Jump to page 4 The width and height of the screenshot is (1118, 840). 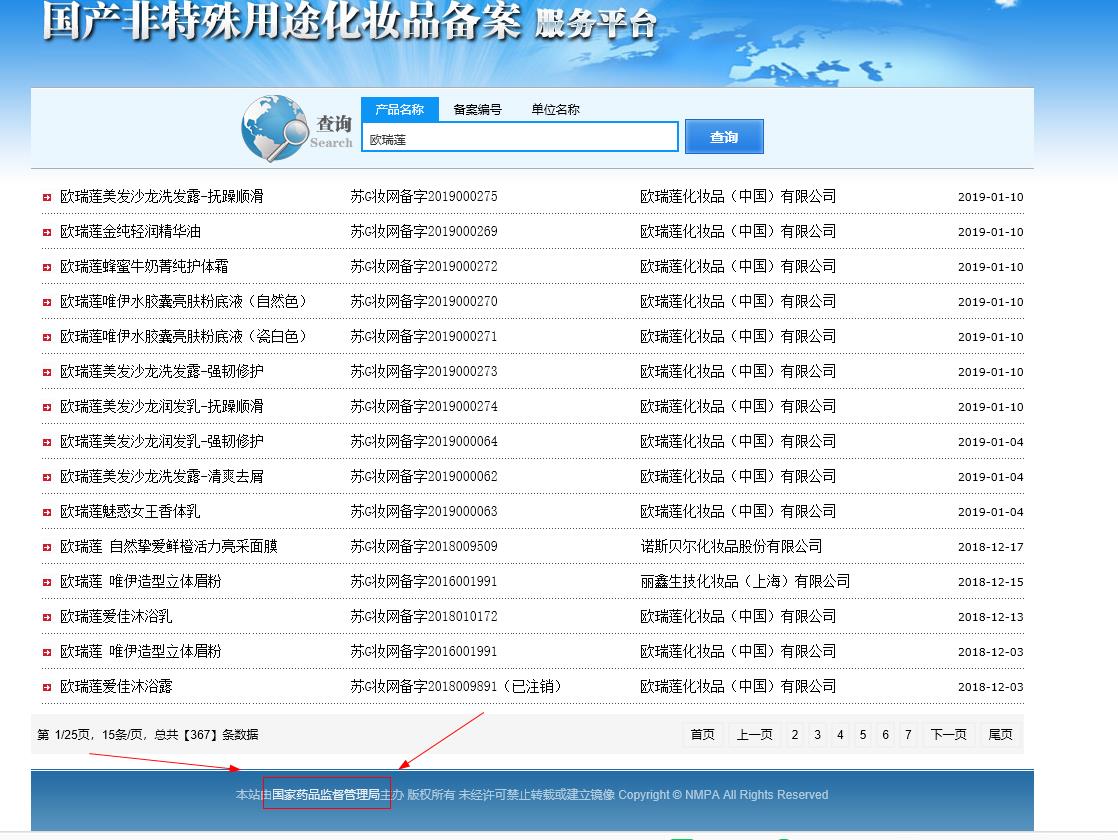coord(840,734)
